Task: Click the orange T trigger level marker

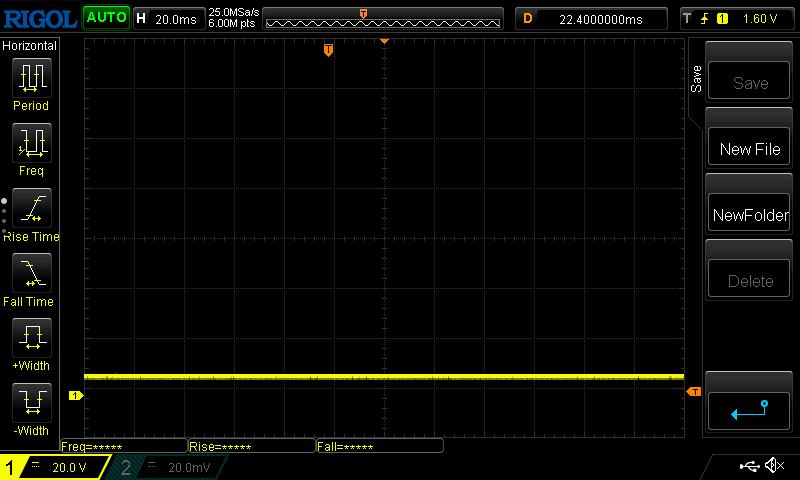Action: [694, 392]
